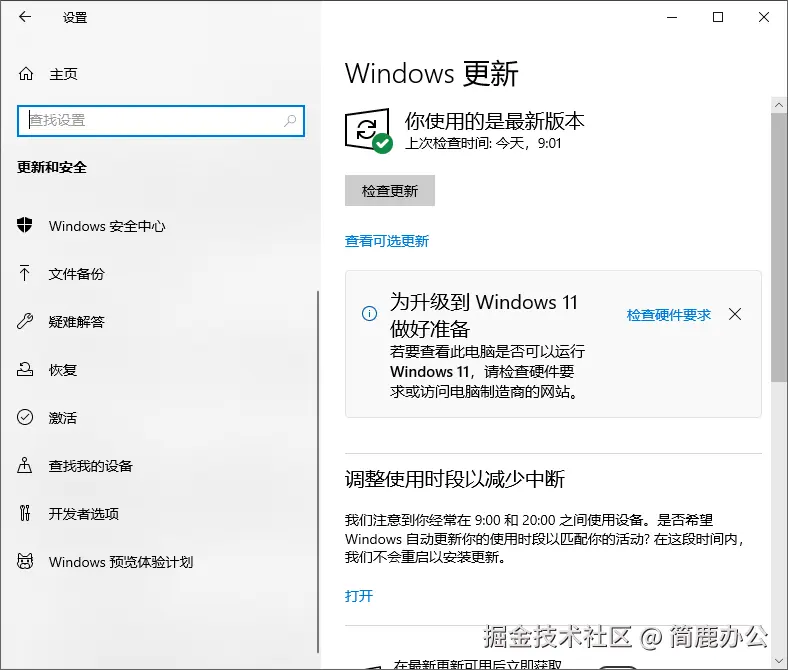Click the 检查更新 button
This screenshot has height=670, width=788.
click(389, 190)
